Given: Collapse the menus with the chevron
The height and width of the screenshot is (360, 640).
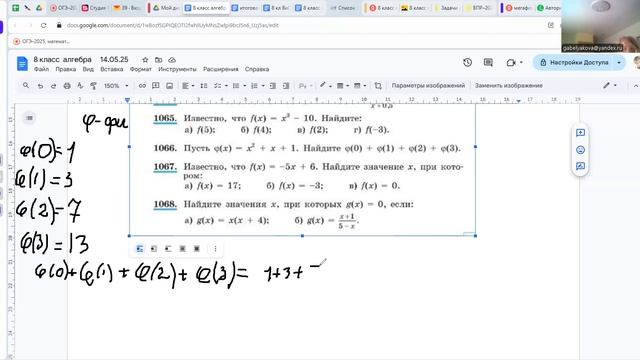Looking at the screenshot, I should pyautogui.click(x=636, y=86).
